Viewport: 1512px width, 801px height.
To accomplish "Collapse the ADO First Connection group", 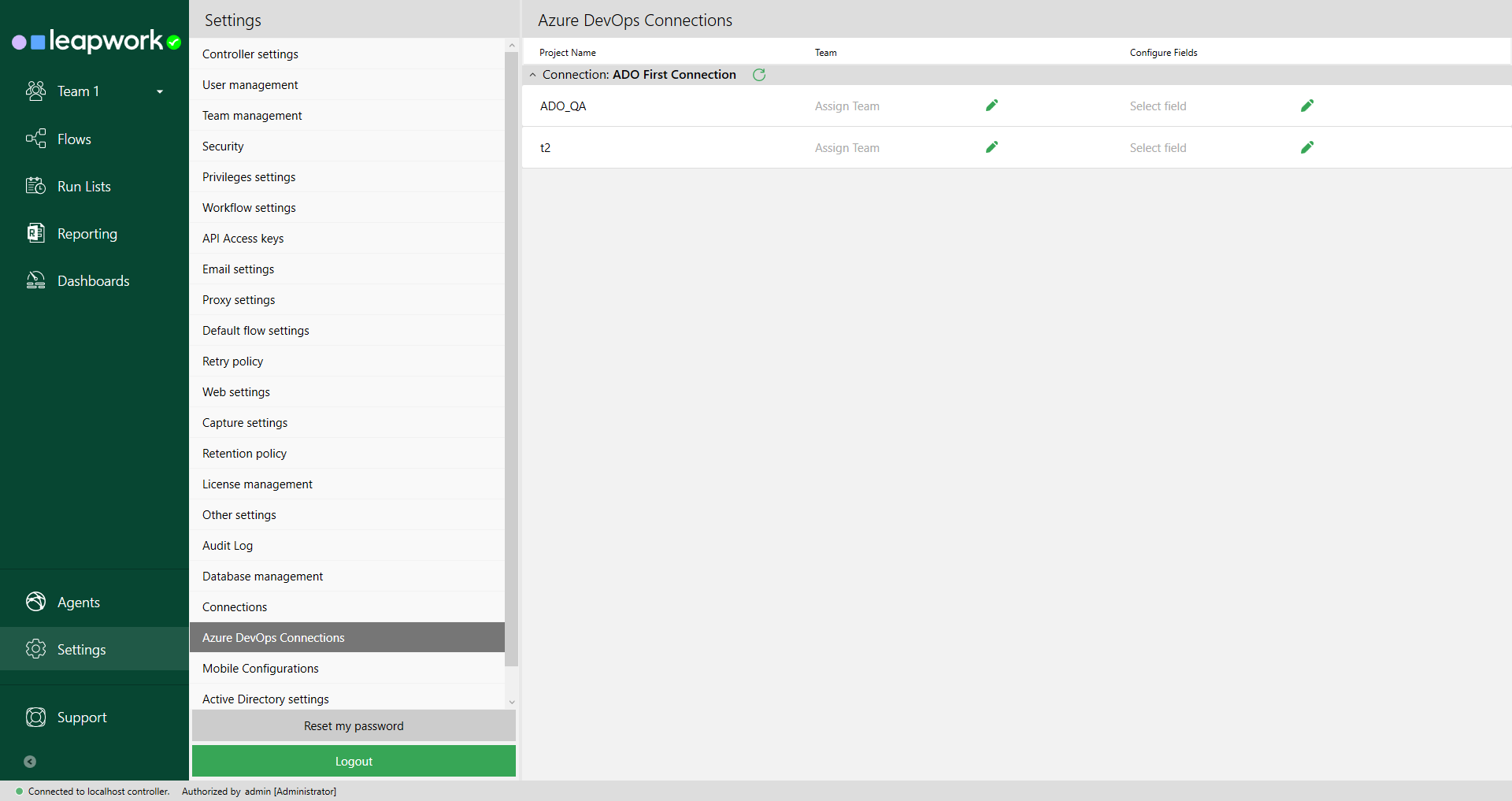I will [533, 75].
